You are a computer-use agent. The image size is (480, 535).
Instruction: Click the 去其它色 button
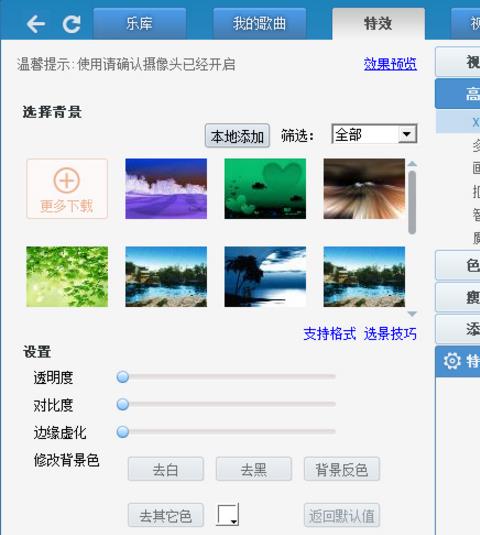point(166,515)
